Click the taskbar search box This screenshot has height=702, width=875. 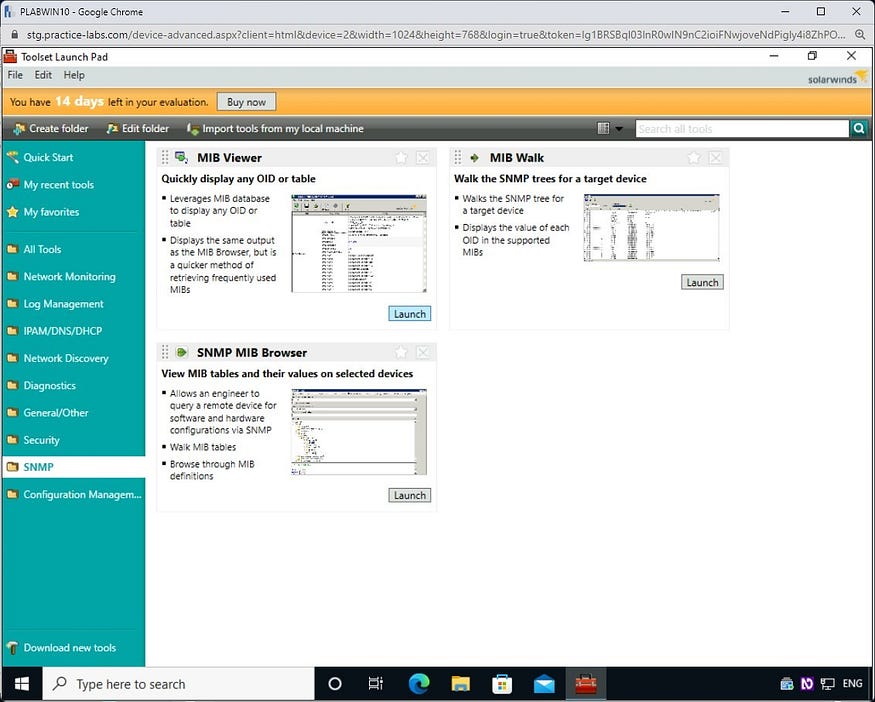179,684
